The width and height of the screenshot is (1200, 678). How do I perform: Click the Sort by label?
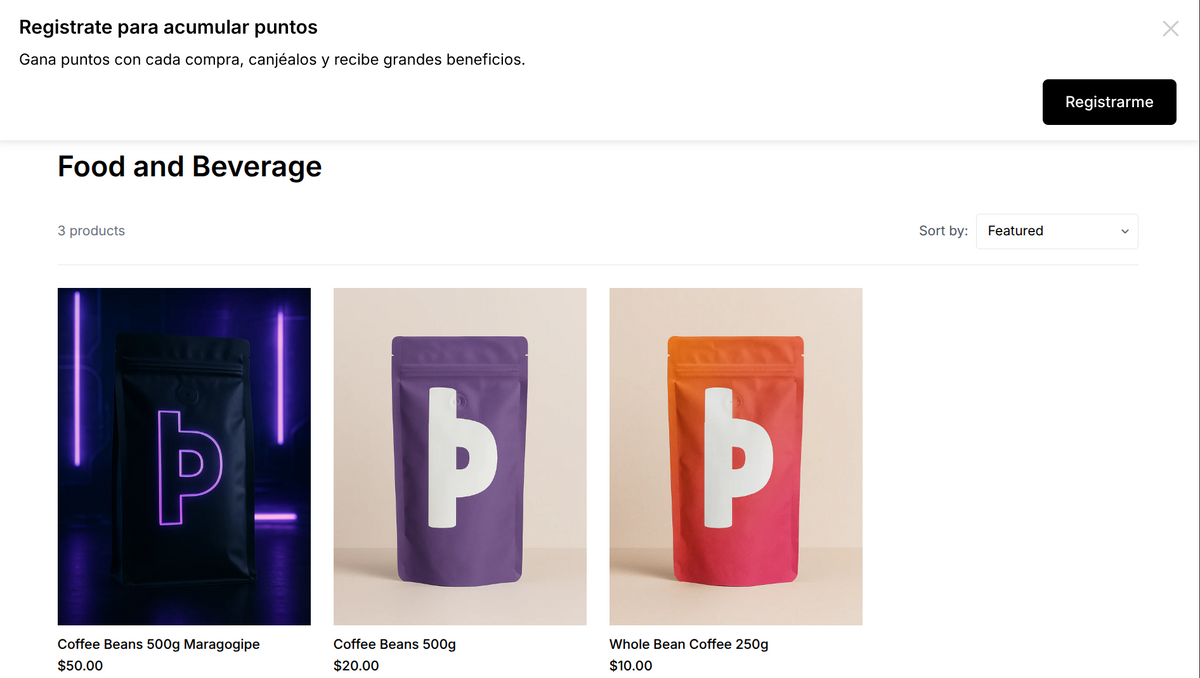pyautogui.click(x=943, y=231)
